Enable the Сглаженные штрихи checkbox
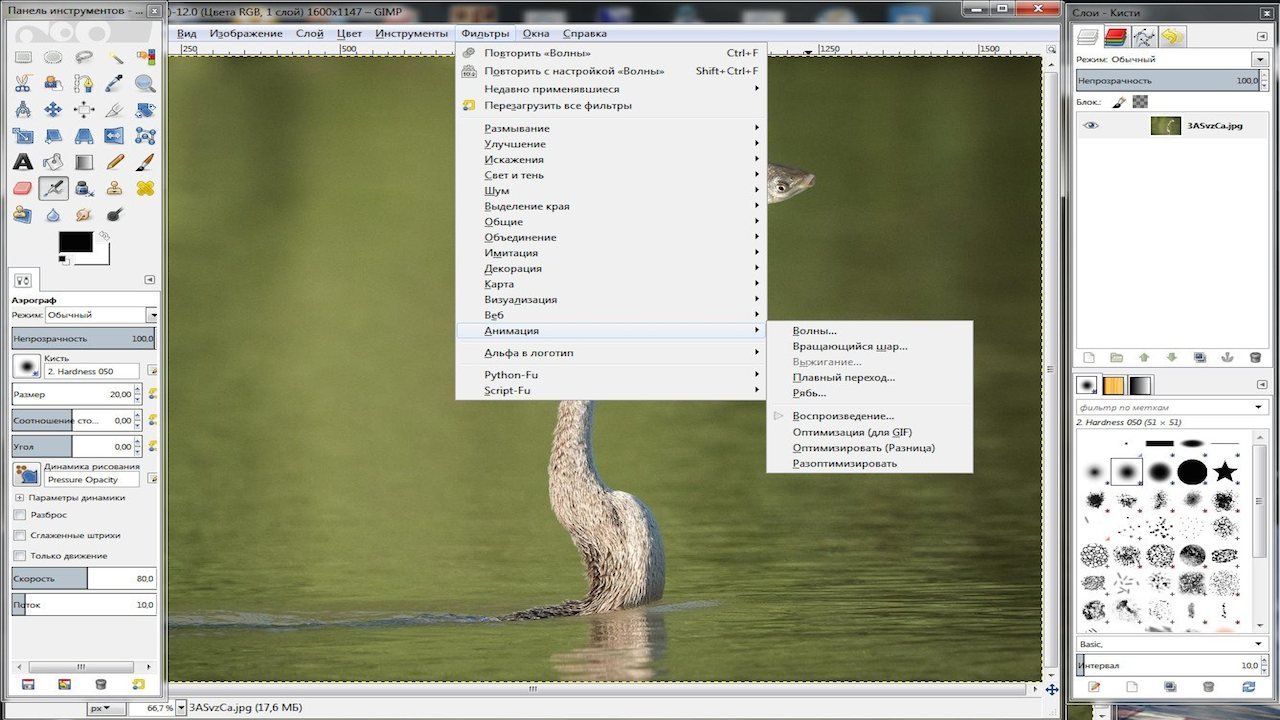 coord(20,535)
